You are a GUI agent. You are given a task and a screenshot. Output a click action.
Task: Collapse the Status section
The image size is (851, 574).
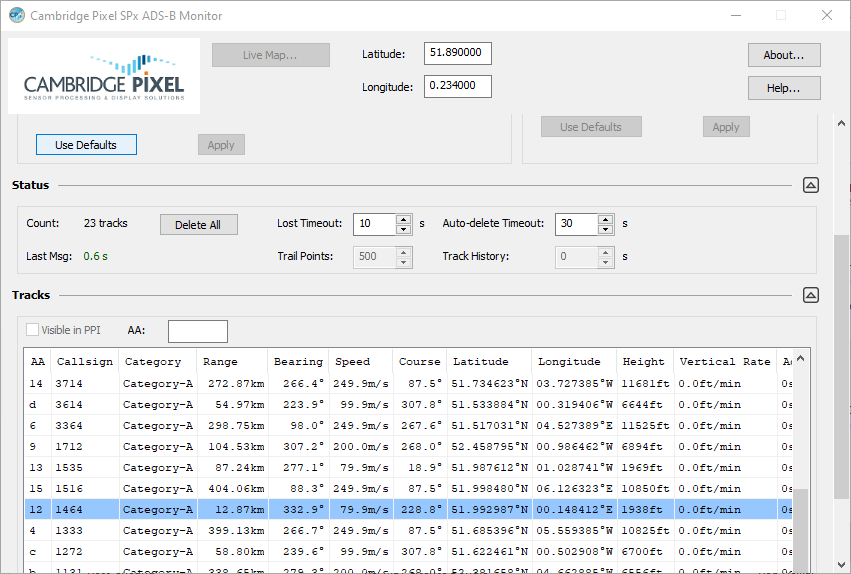point(811,185)
